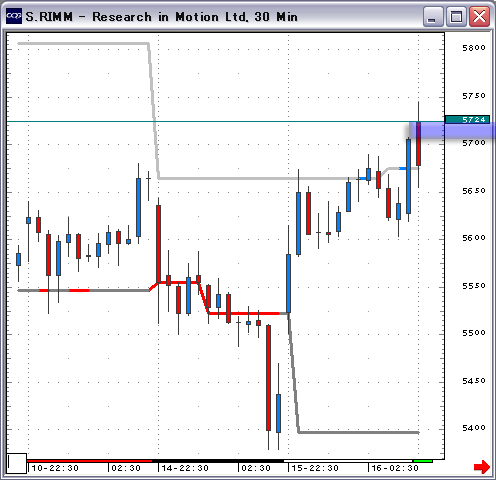The height and width of the screenshot is (480, 496).
Task: Click the 5400 price axis label
Action: (474, 428)
